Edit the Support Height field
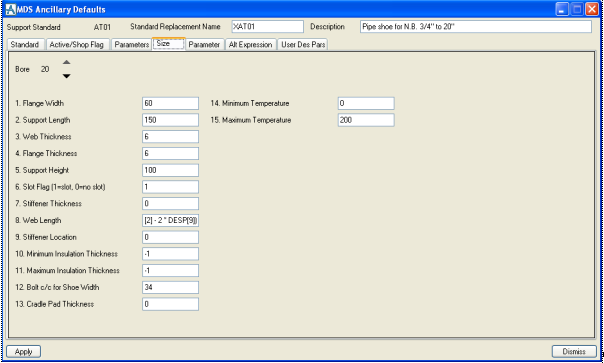 point(170,170)
